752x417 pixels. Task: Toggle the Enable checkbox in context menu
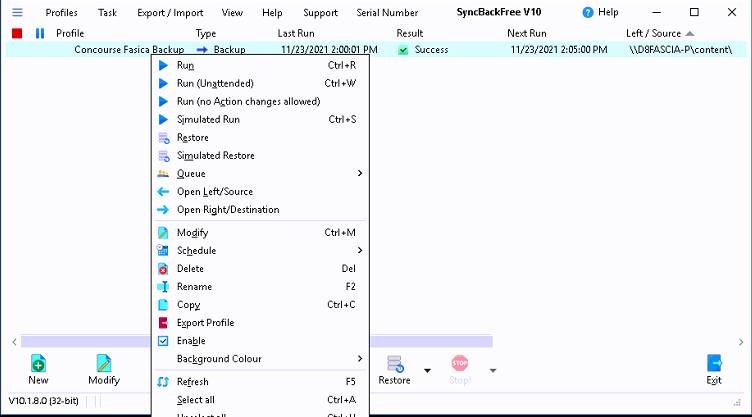pyautogui.click(x=165, y=341)
